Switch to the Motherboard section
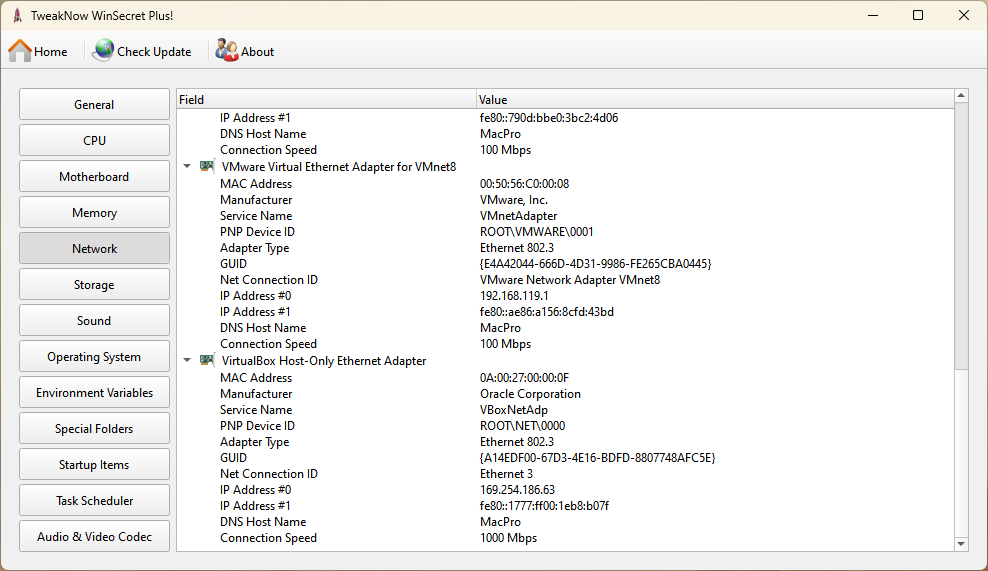 [95, 176]
